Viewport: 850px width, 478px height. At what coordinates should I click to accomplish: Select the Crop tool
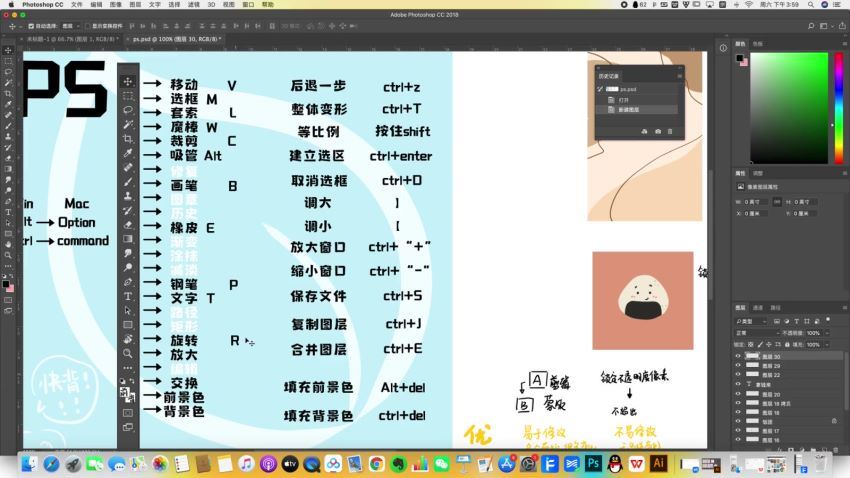pyautogui.click(x=8, y=93)
